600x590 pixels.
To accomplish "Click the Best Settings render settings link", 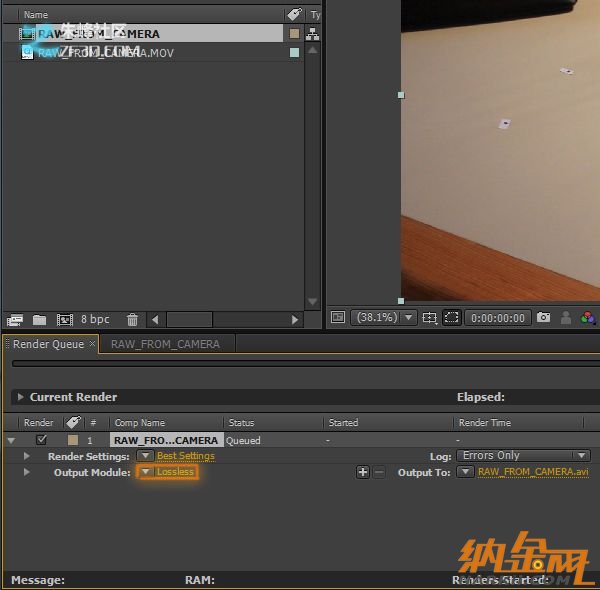I will [185, 456].
